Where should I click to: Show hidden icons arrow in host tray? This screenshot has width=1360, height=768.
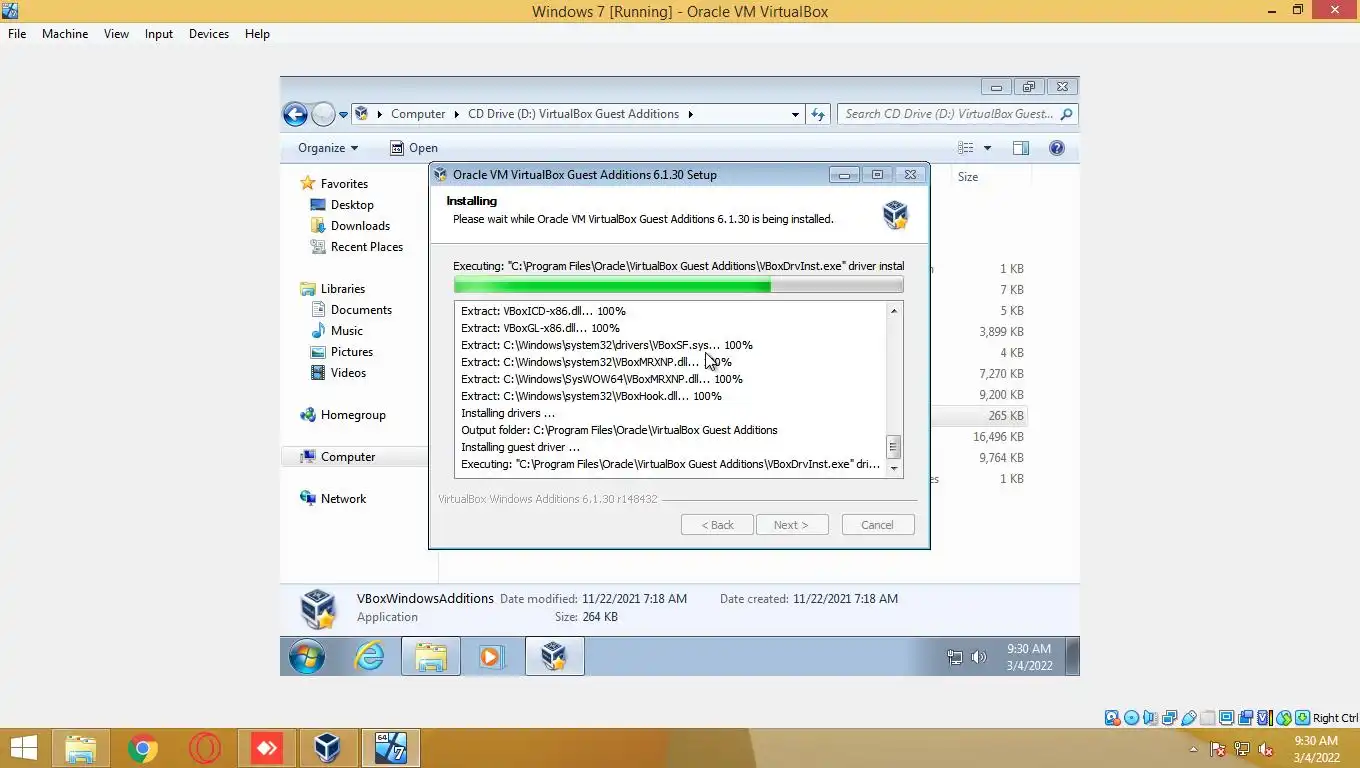click(x=1193, y=749)
